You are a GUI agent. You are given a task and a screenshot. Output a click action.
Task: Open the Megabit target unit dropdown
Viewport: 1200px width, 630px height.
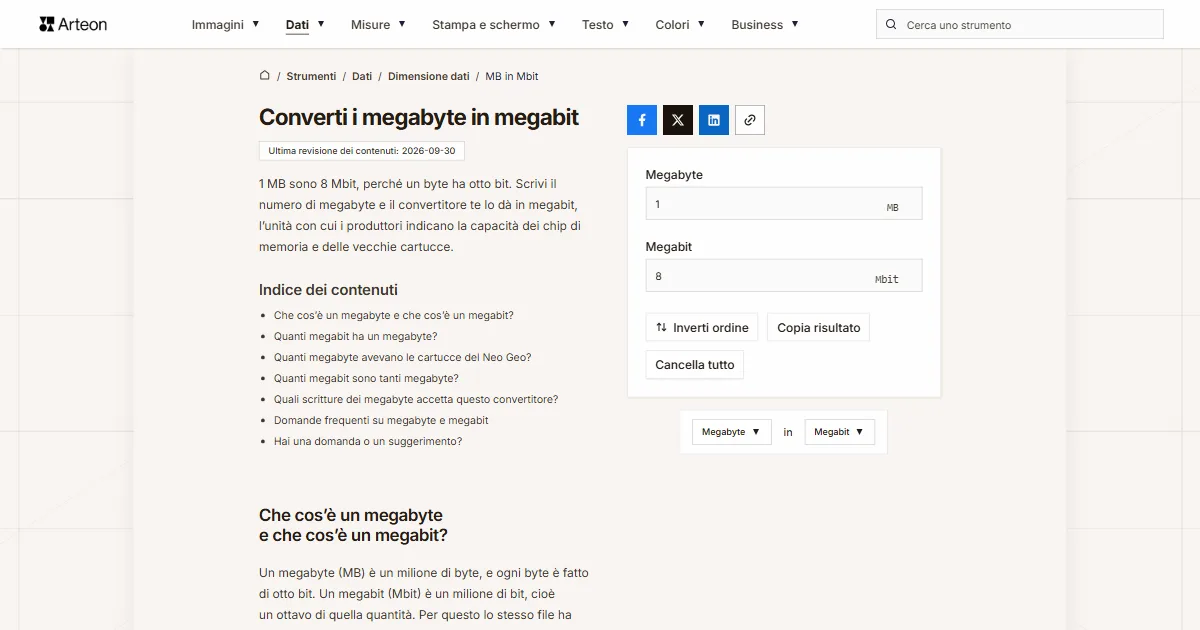pyautogui.click(x=840, y=432)
